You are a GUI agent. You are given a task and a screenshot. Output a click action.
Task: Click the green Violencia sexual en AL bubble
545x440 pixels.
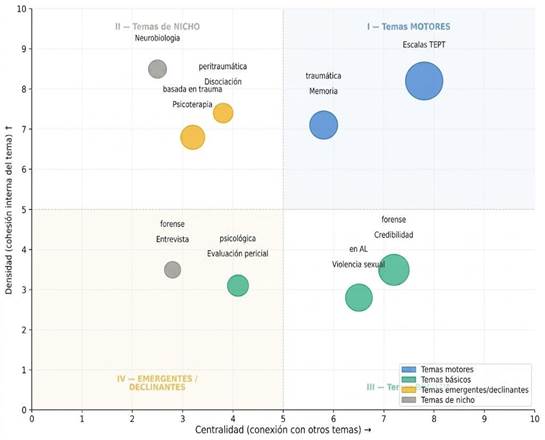pos(359,298)
